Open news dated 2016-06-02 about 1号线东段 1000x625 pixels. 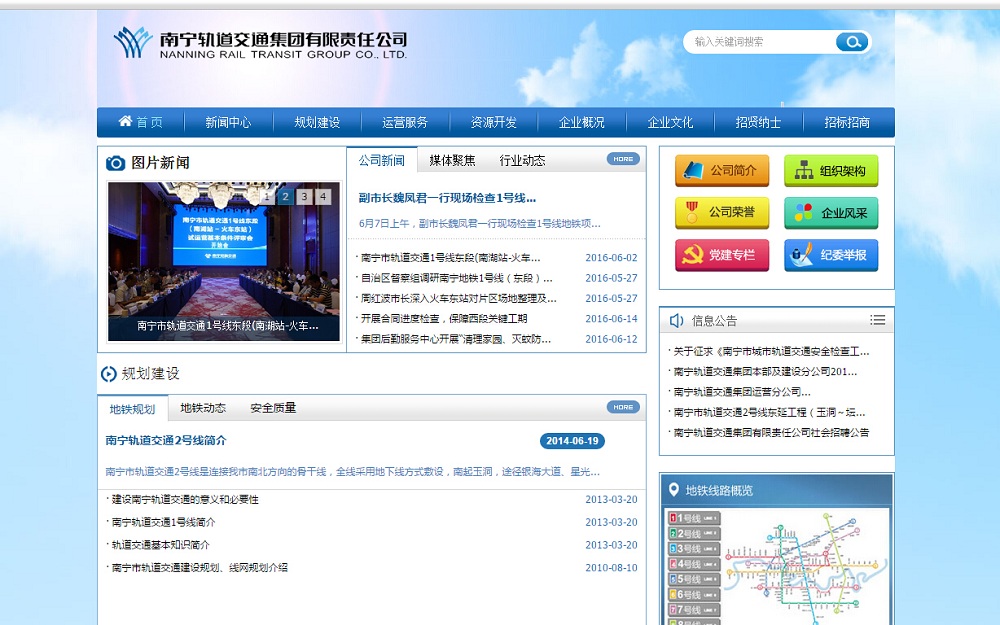pos(450,258)
